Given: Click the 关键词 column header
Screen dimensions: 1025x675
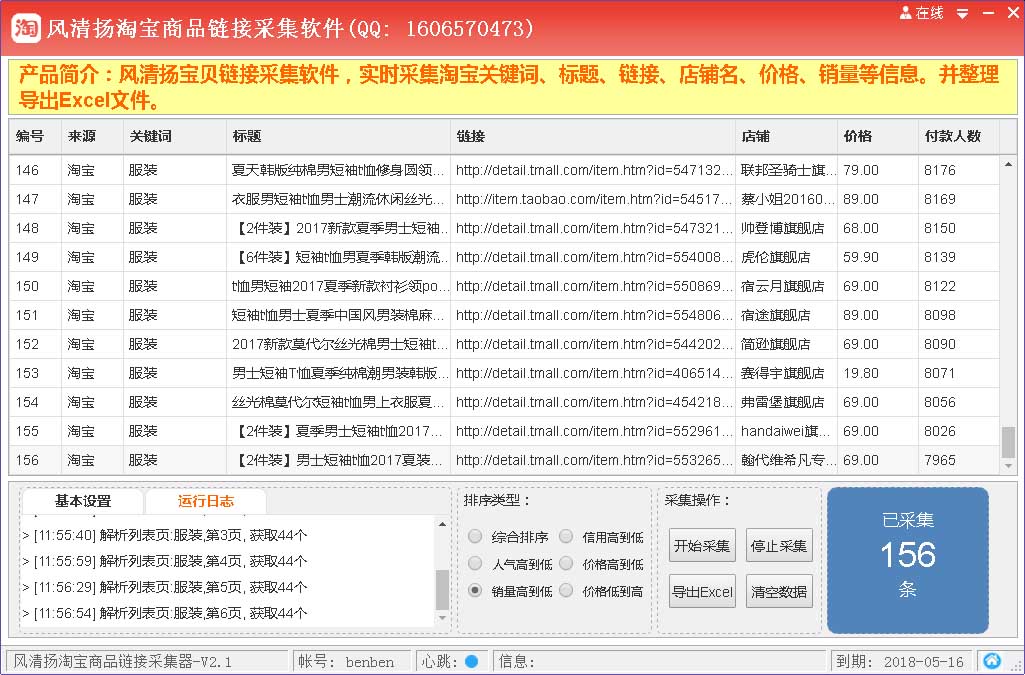Looking at the screenshot, I should (175, 136).
